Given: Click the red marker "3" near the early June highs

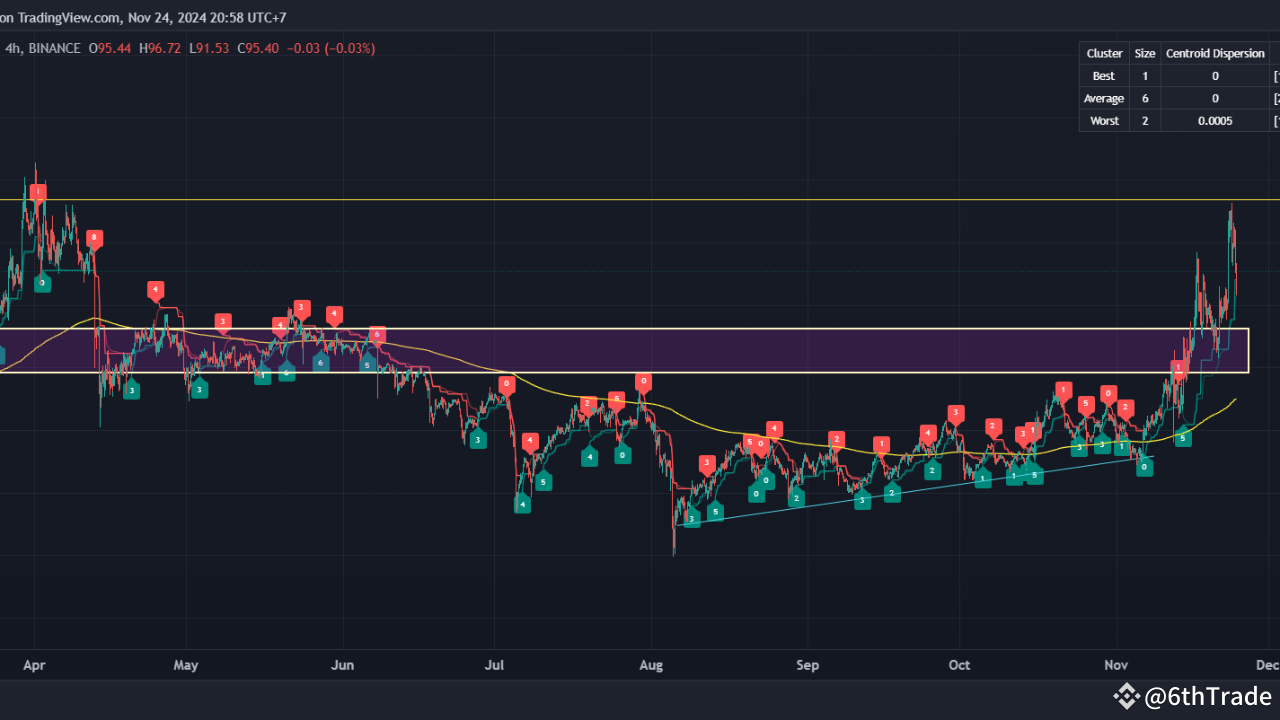Looking at the screenshot, I should (299, 308).
